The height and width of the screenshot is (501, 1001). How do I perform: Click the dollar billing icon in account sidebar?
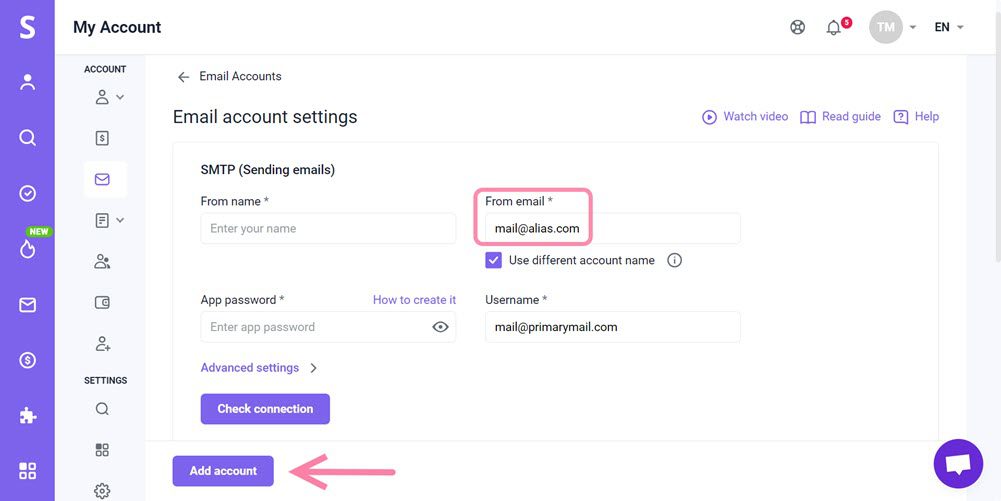102,138
